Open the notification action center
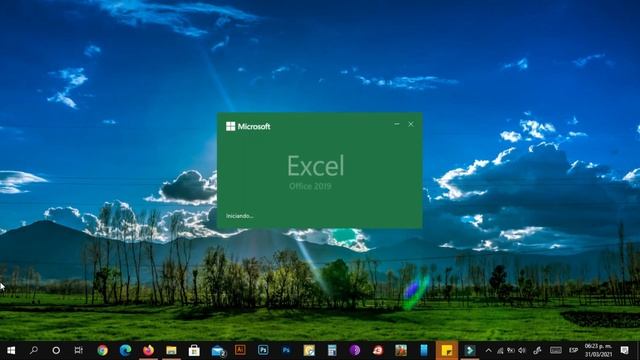Screen dimensions: 640x360 [624, 350]
